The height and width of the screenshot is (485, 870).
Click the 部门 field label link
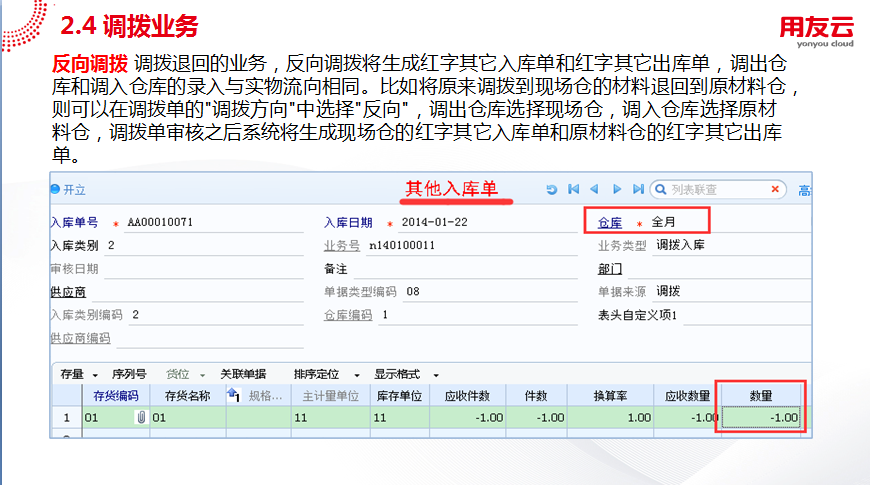pyautogui.click(x=609, y=268)
